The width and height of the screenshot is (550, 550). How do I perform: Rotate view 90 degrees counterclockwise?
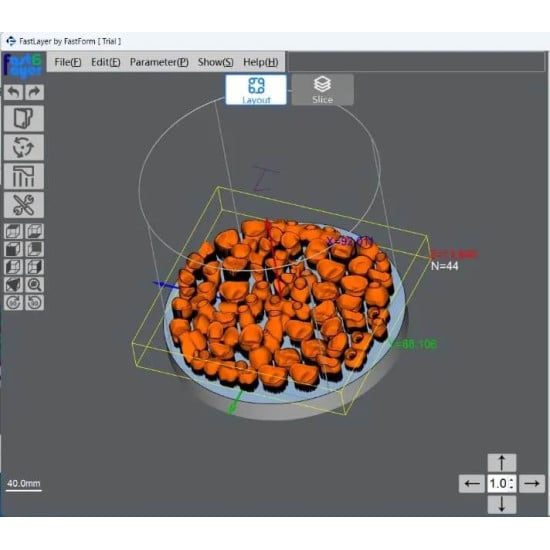click(34, 303)
